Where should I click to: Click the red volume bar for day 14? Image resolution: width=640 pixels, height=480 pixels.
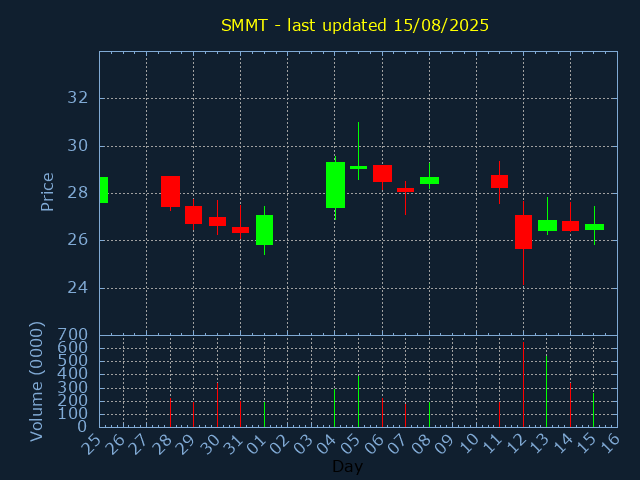pyautogui.click(x=570, y=405)
